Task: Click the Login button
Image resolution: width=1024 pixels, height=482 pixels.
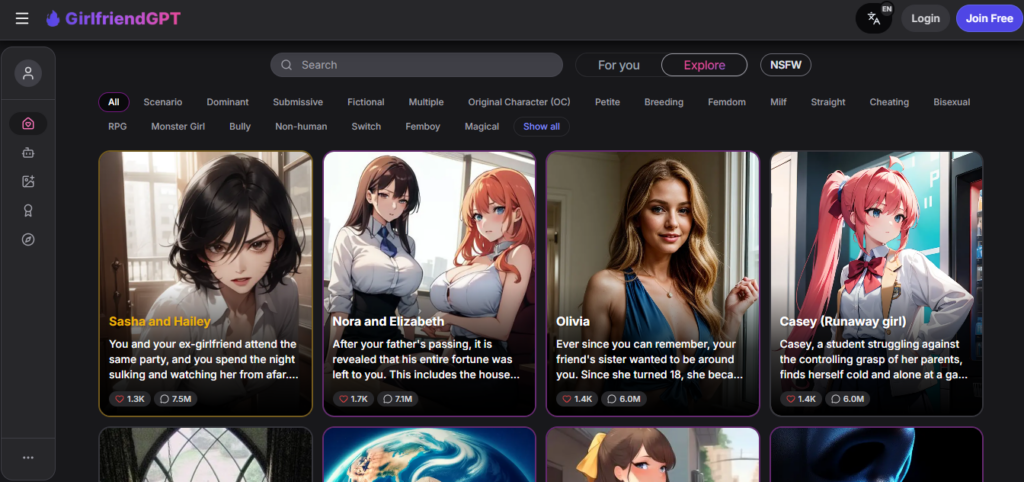Action: 925,18
